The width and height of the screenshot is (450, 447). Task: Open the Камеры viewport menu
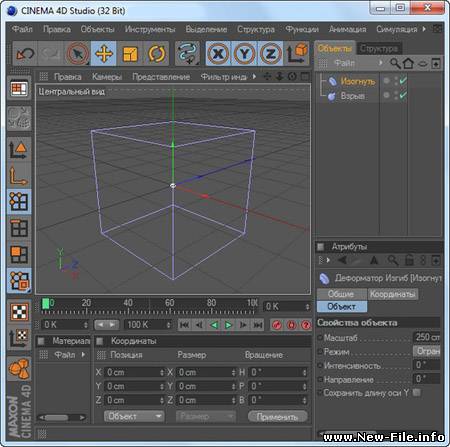click(x=107, y=77)
